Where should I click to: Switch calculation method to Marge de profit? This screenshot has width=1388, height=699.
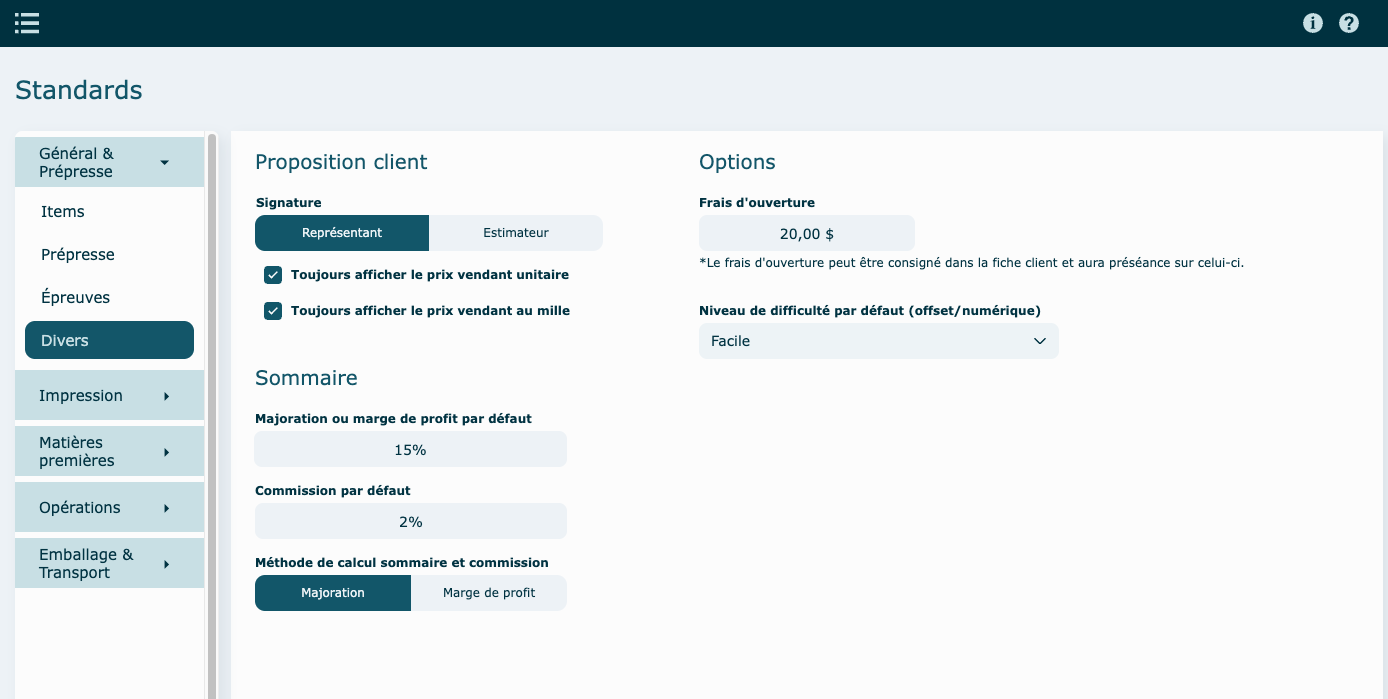click(x=488, y=593)
